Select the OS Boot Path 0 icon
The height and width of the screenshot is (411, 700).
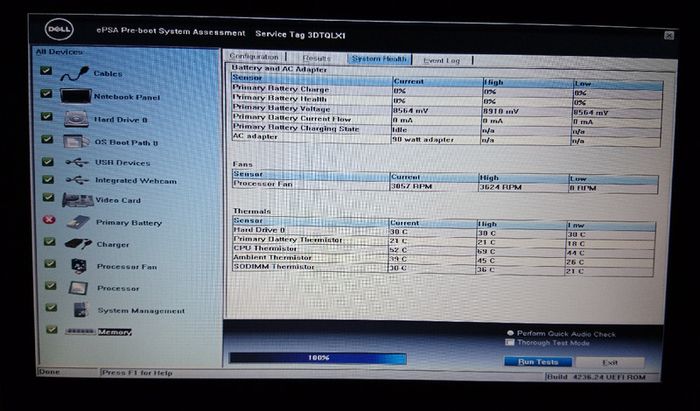point(76,142)
